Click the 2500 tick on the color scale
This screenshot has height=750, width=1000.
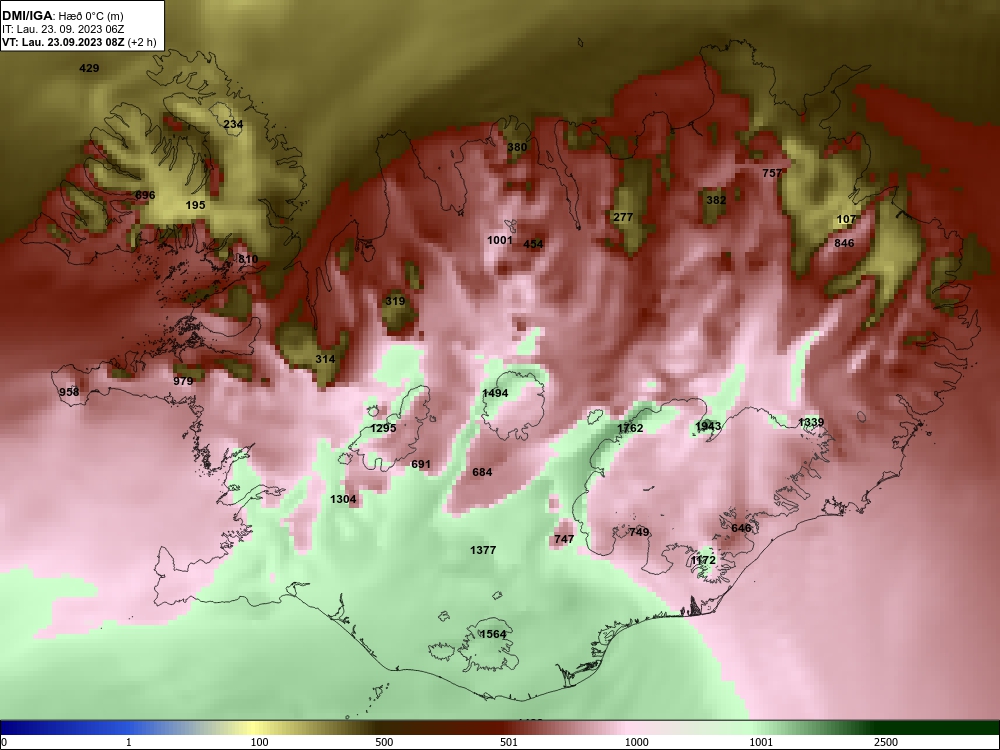click(886, 742)
